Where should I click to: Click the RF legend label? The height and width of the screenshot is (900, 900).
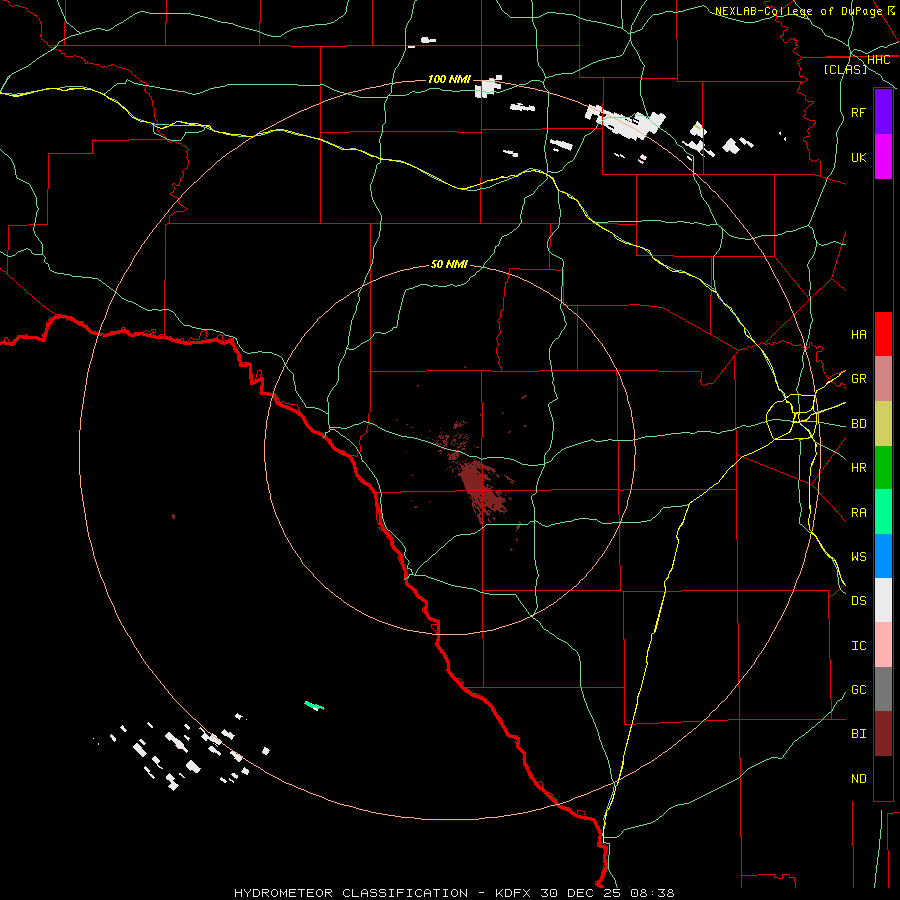click(x=858, y=112)
